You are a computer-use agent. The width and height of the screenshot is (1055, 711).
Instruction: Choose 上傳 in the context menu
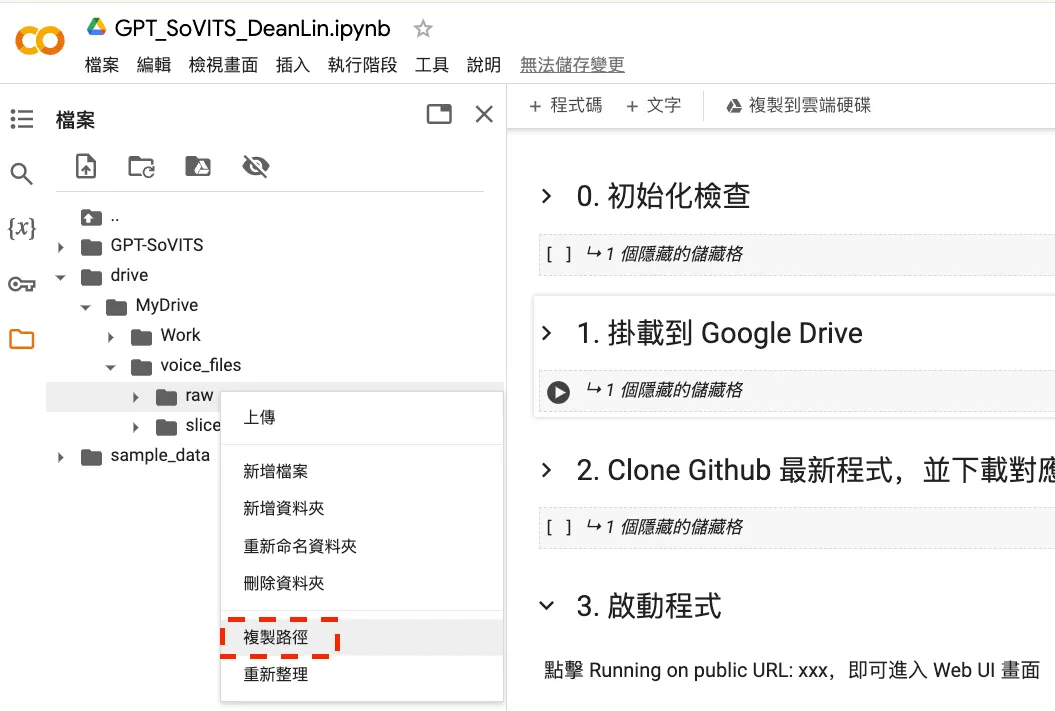point(362,418)
